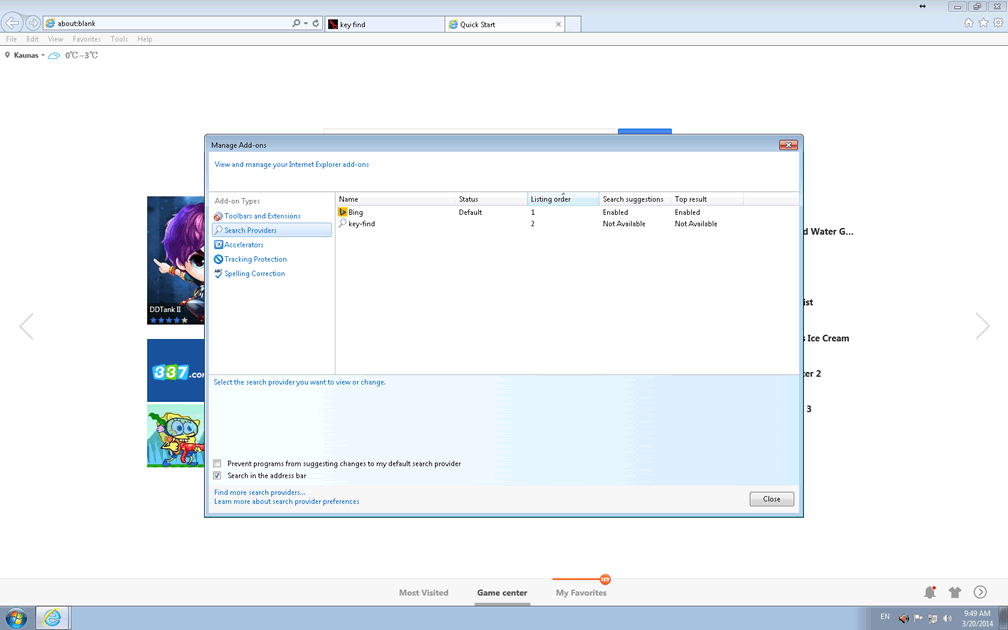Switch to the Most Visited tab
The height and width of the screenshot is (630, 1008).
click(x=423, y=593)
